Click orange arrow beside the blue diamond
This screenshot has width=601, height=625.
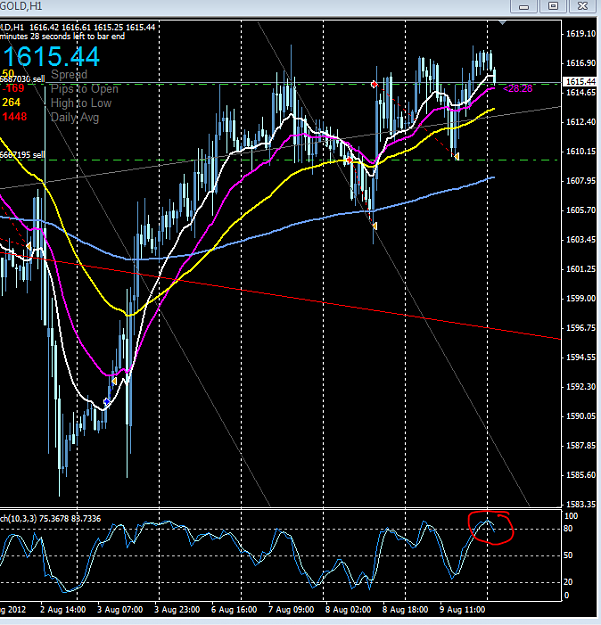pyautogui.click(x=114, y=381)
